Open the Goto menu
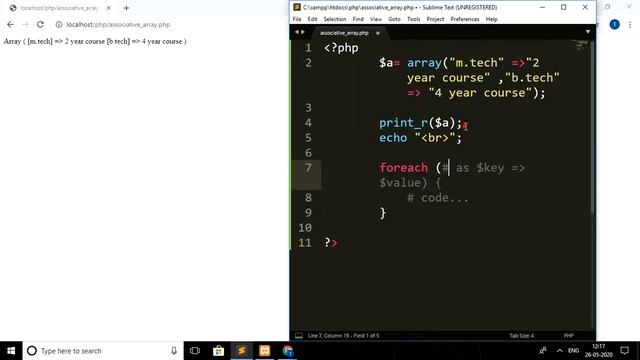640x360 pixels. click(394, 19)
